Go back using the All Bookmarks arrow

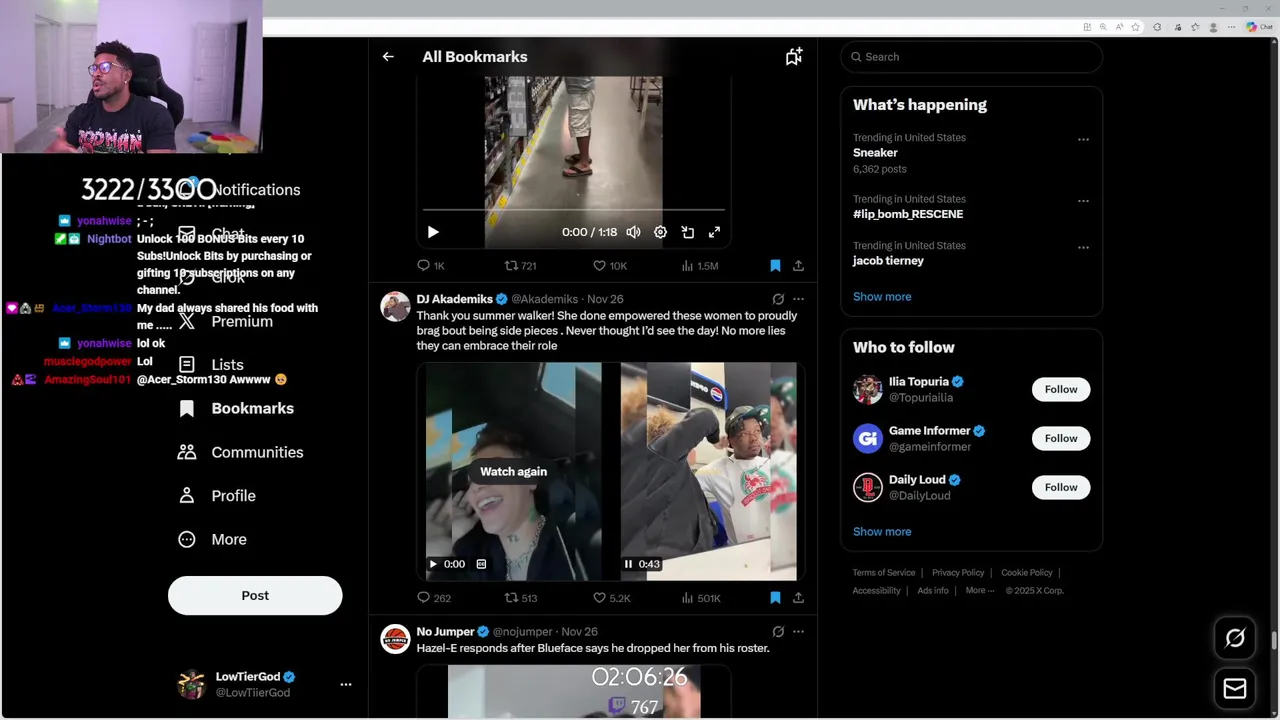click(x=388, y=57)
